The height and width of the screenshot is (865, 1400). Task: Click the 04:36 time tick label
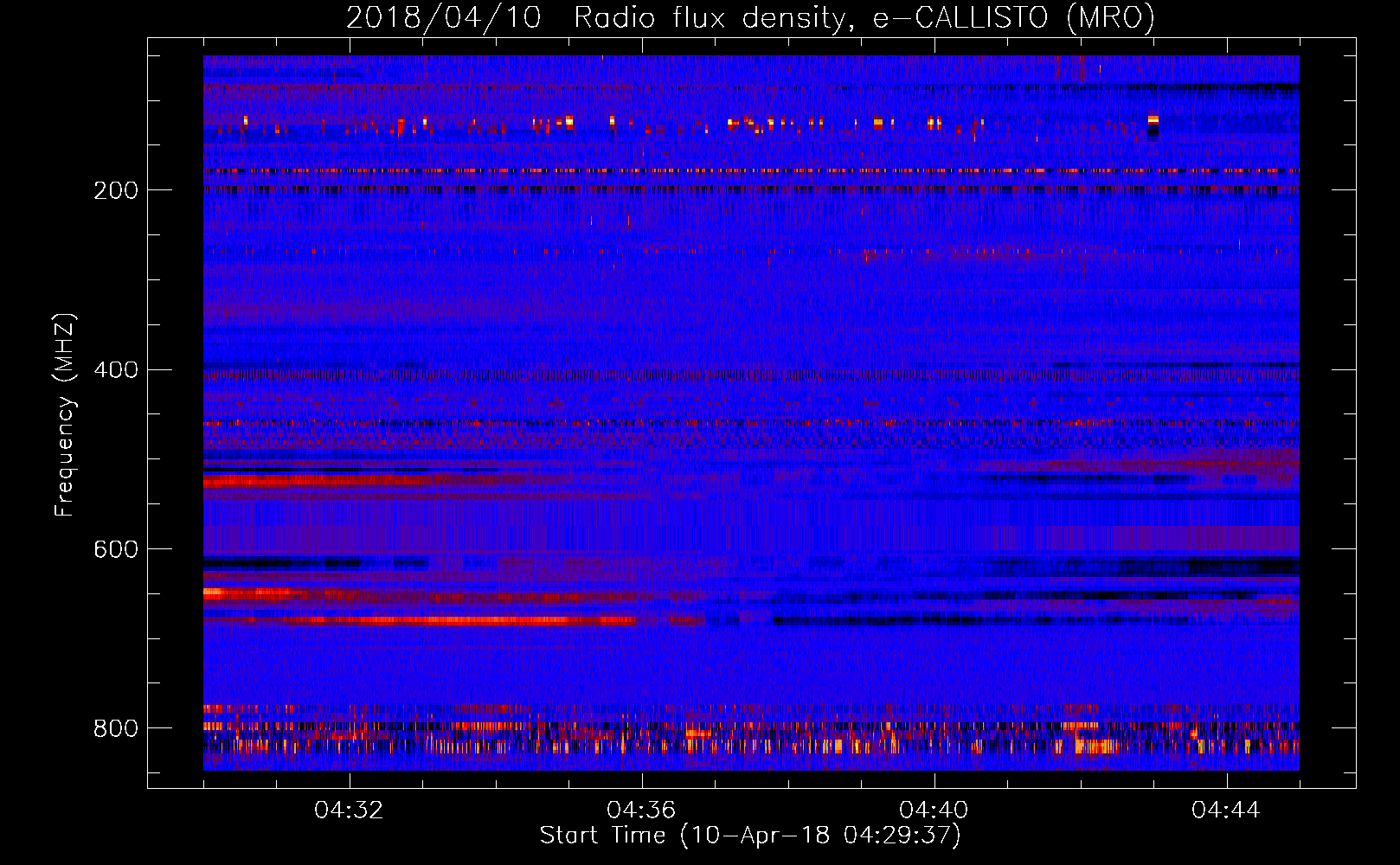click(641, 811)
